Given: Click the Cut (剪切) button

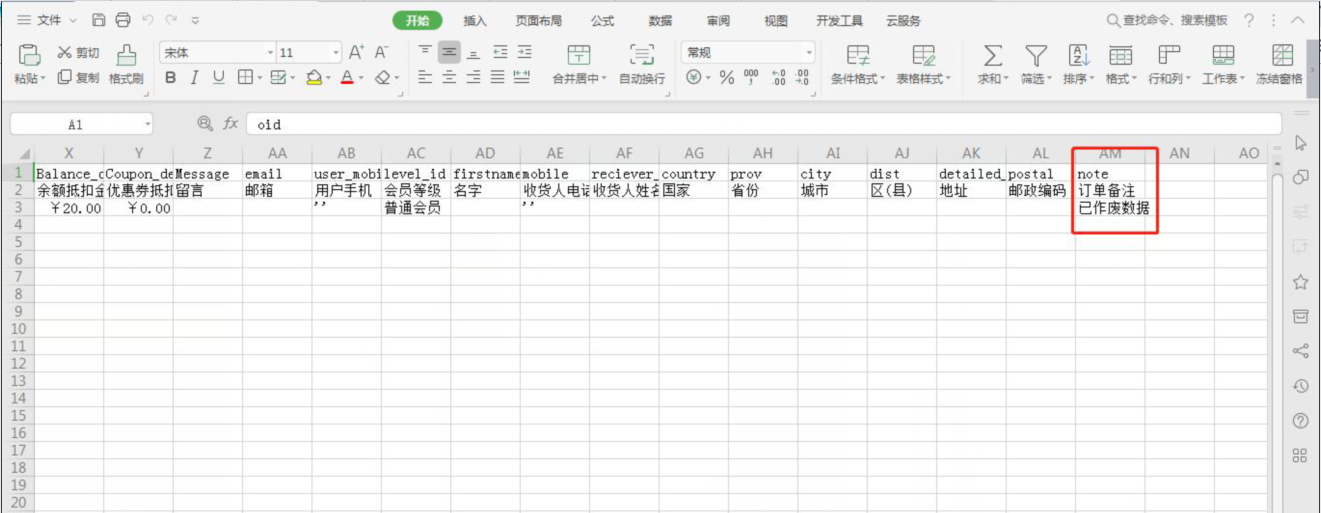Looking at the screenshot, I should 79,53.
